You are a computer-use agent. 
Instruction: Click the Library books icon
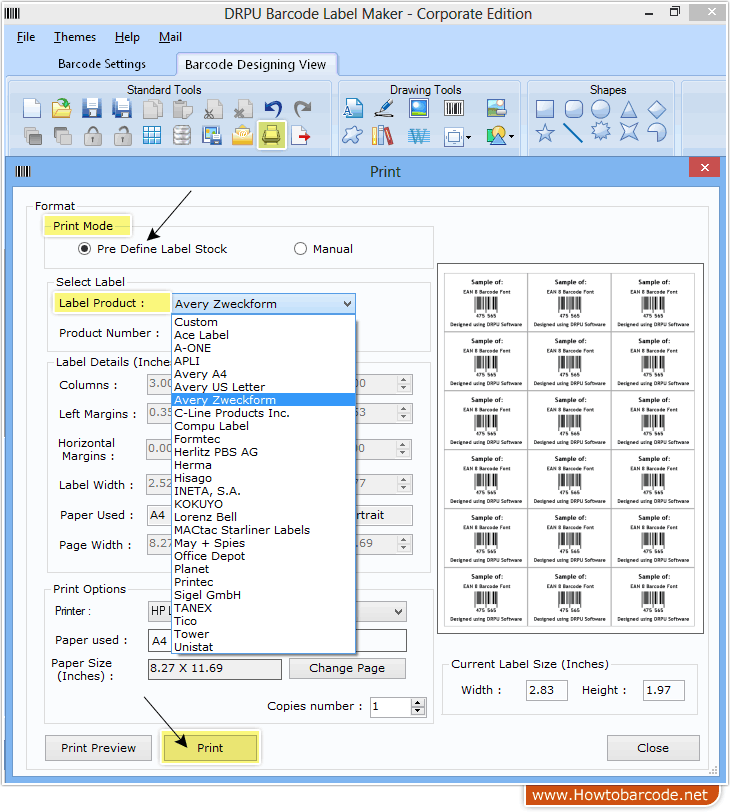(383, 136)
